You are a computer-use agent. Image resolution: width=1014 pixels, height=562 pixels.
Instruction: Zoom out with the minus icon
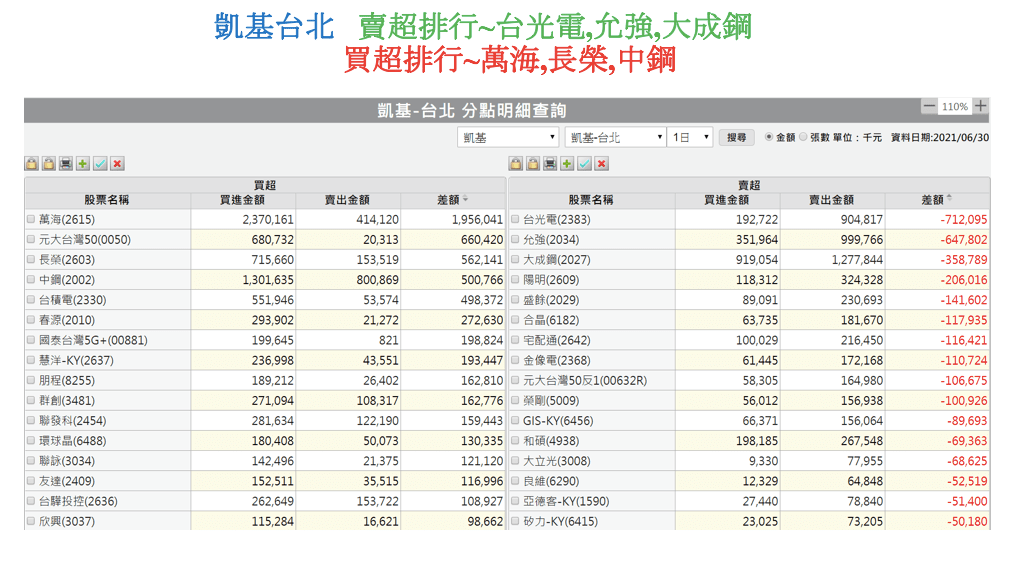[929, 106]
